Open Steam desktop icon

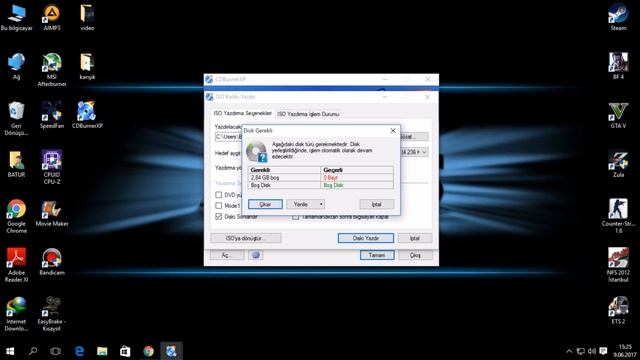(618, 18)
